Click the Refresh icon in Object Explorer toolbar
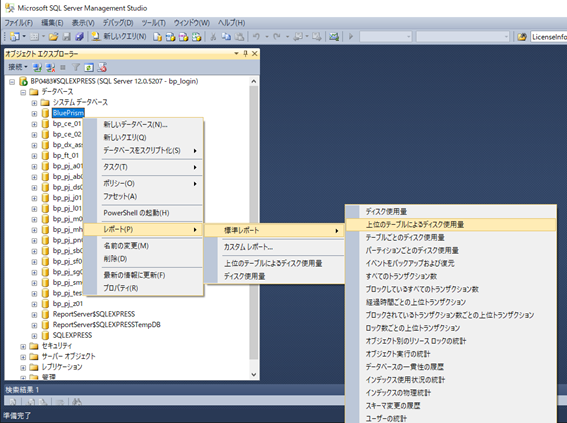The image size is (567, 423). click(x=89, y=67)
